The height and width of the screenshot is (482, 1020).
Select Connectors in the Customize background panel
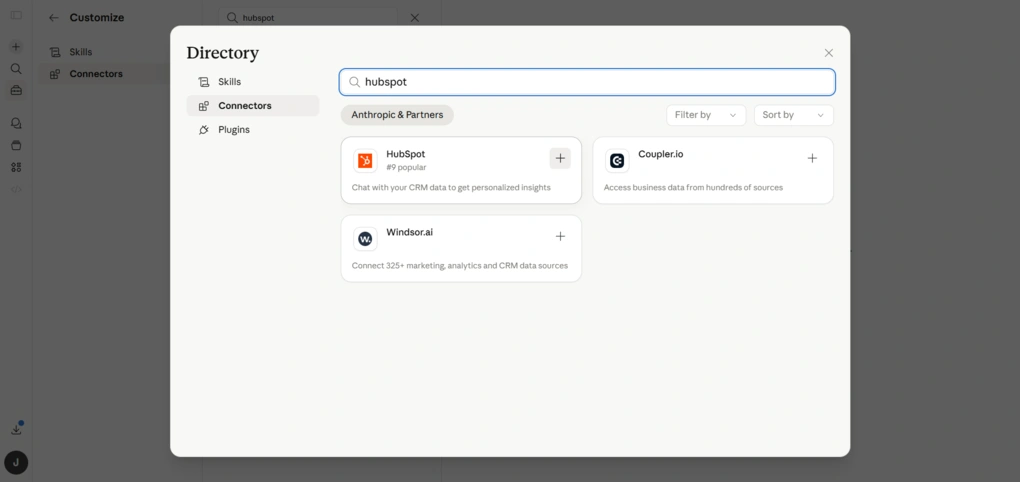pos(96,74)
